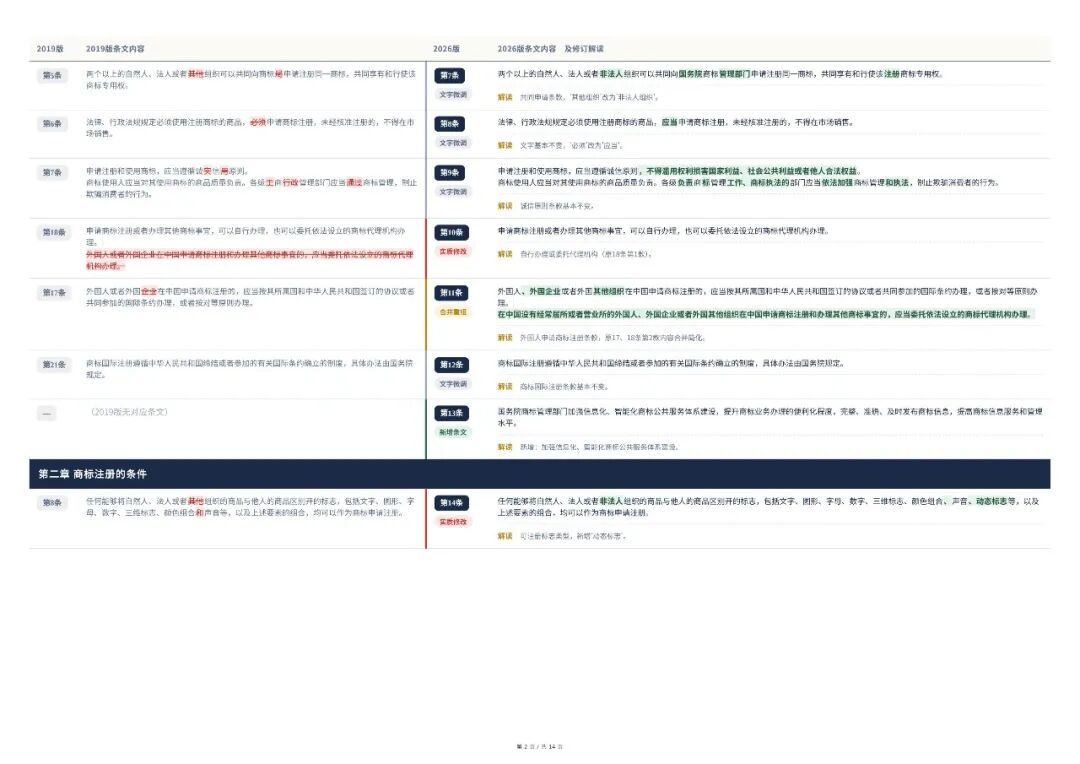Select the 第5条 badge in the 2019 column
Viewport: 1080px width, 764px height.
[52, 75]
